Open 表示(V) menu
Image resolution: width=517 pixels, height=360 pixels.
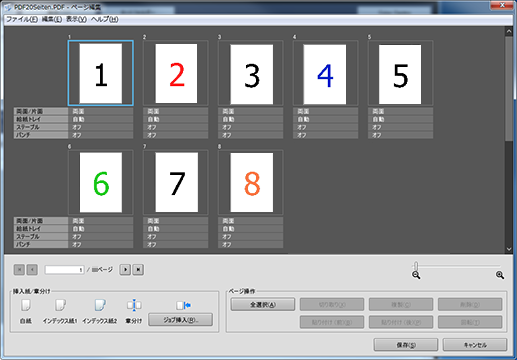click(76, 19)
